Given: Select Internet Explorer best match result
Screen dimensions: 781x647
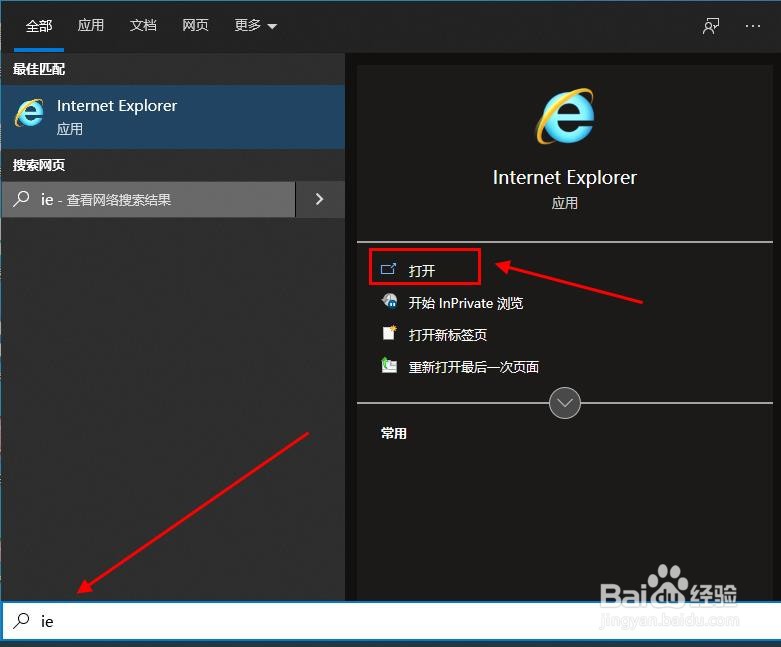Looking at the screenshot, I should [x=173, y=117].
